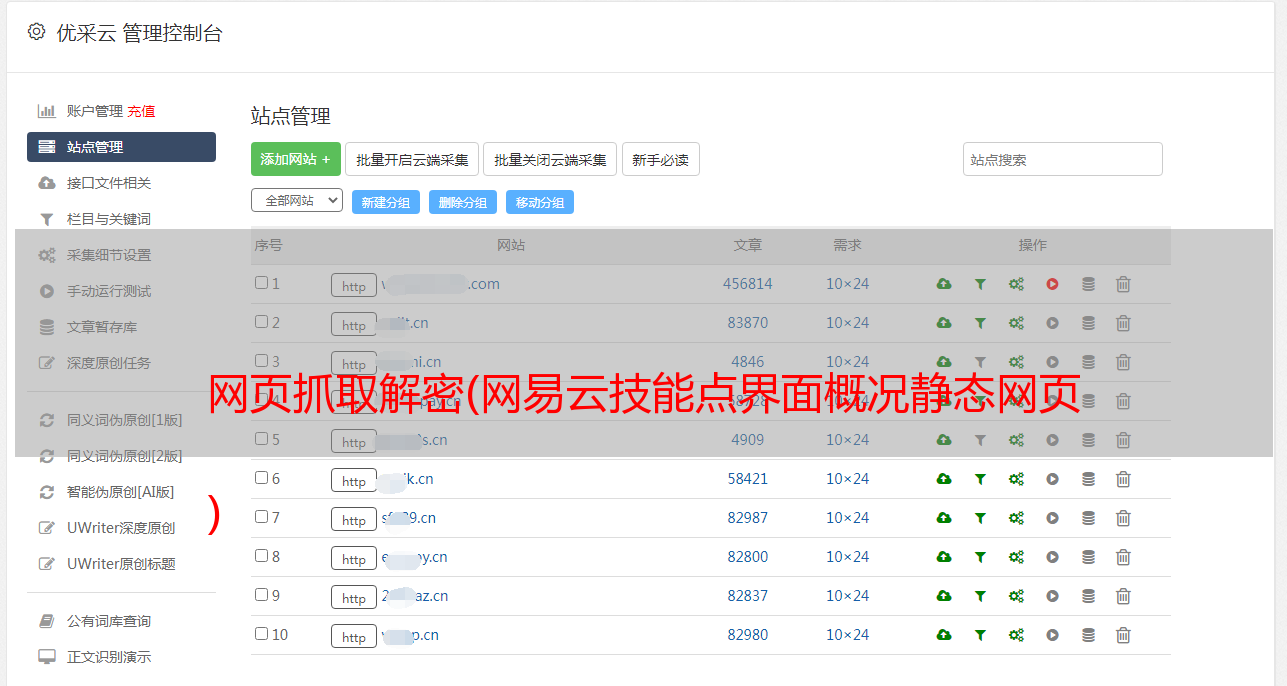This screenshot has width=1287, height=686.
Task: Click the red 充值 link
Action: coord(141,111)
